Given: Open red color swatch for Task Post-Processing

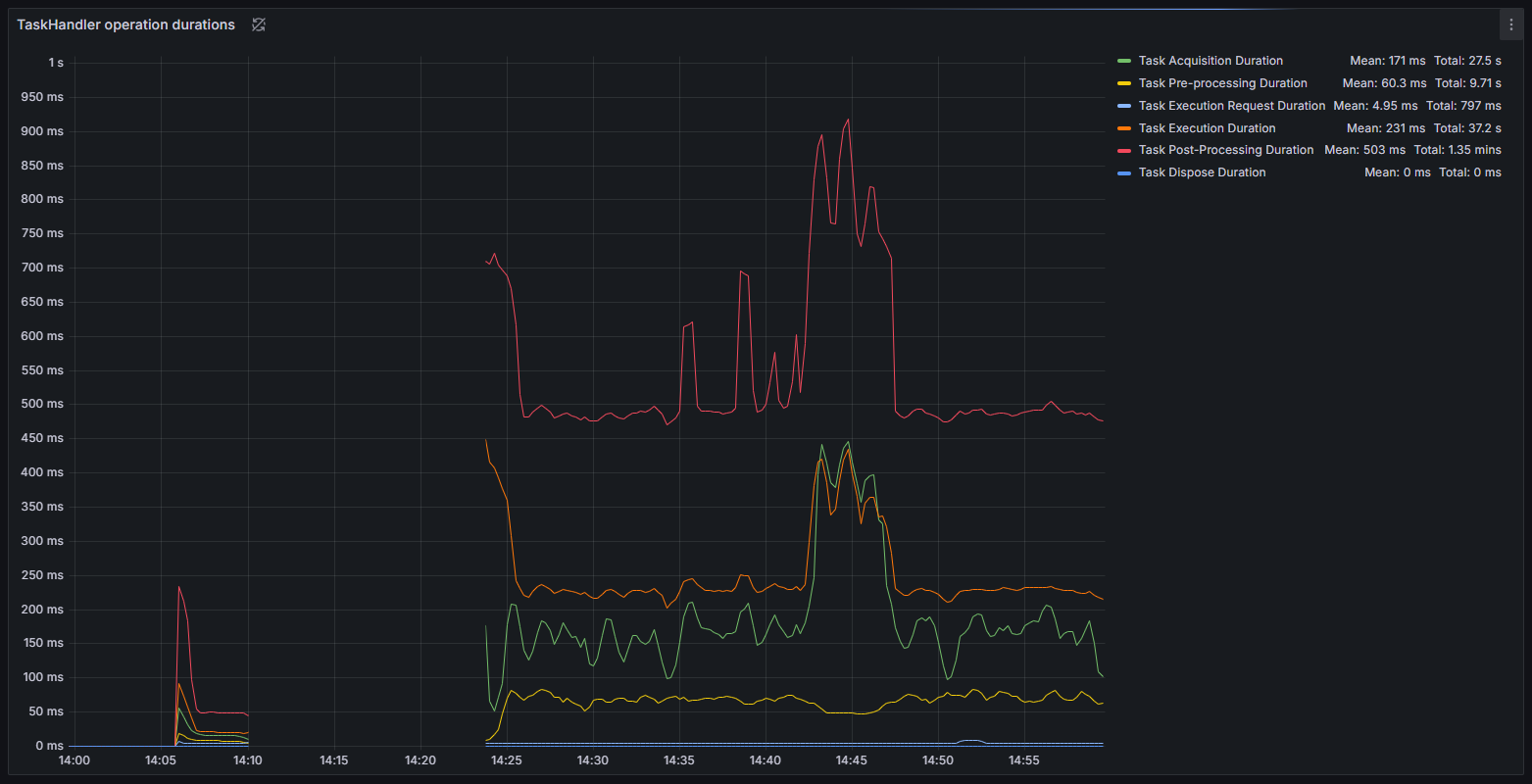Looking at the screenshot, I should pyautogui.click(x=1124, y=150).
